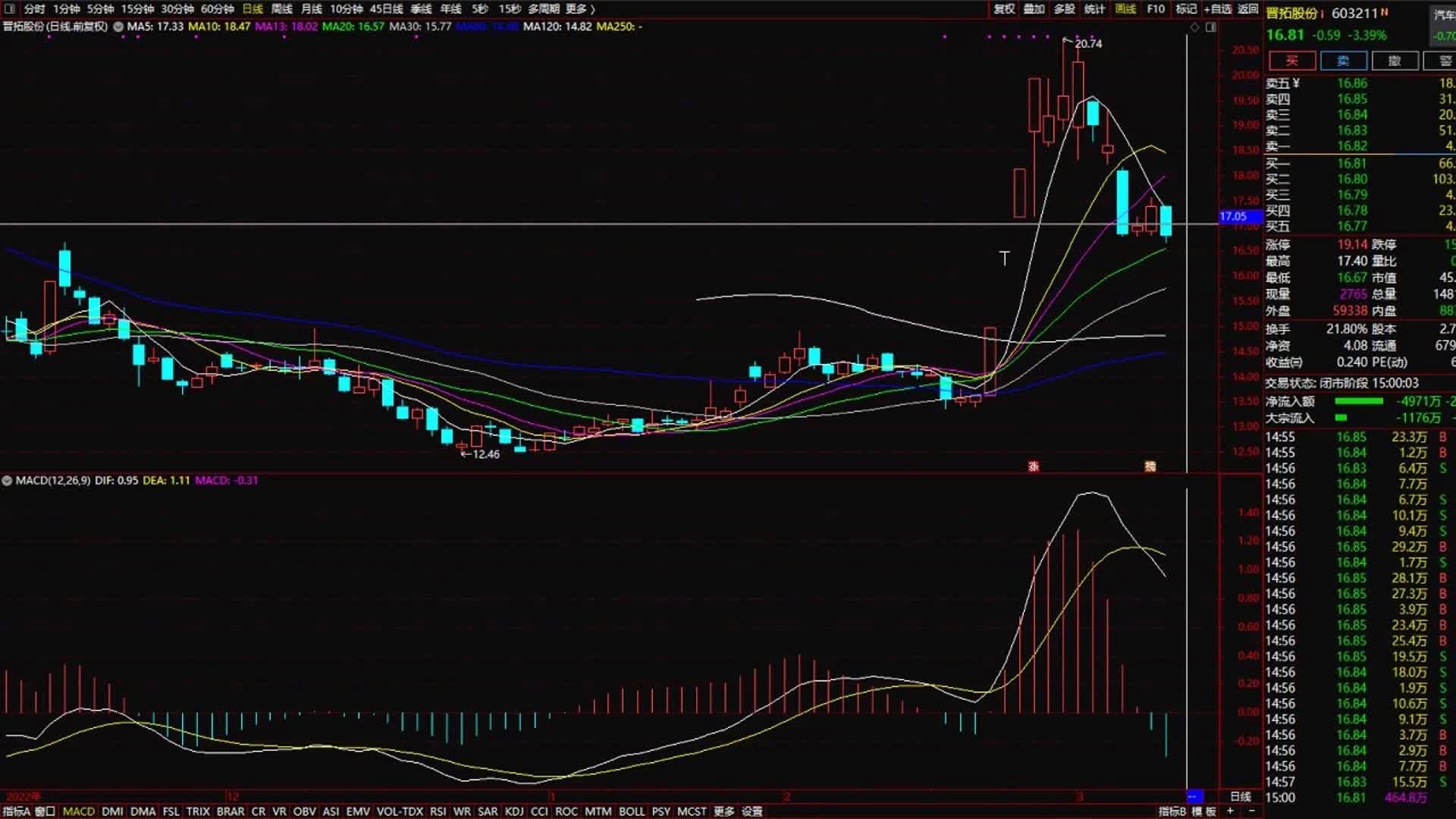Click 标记 mark button
The height and width of the screenshot is (819, 1456).
coord(1186,9)
